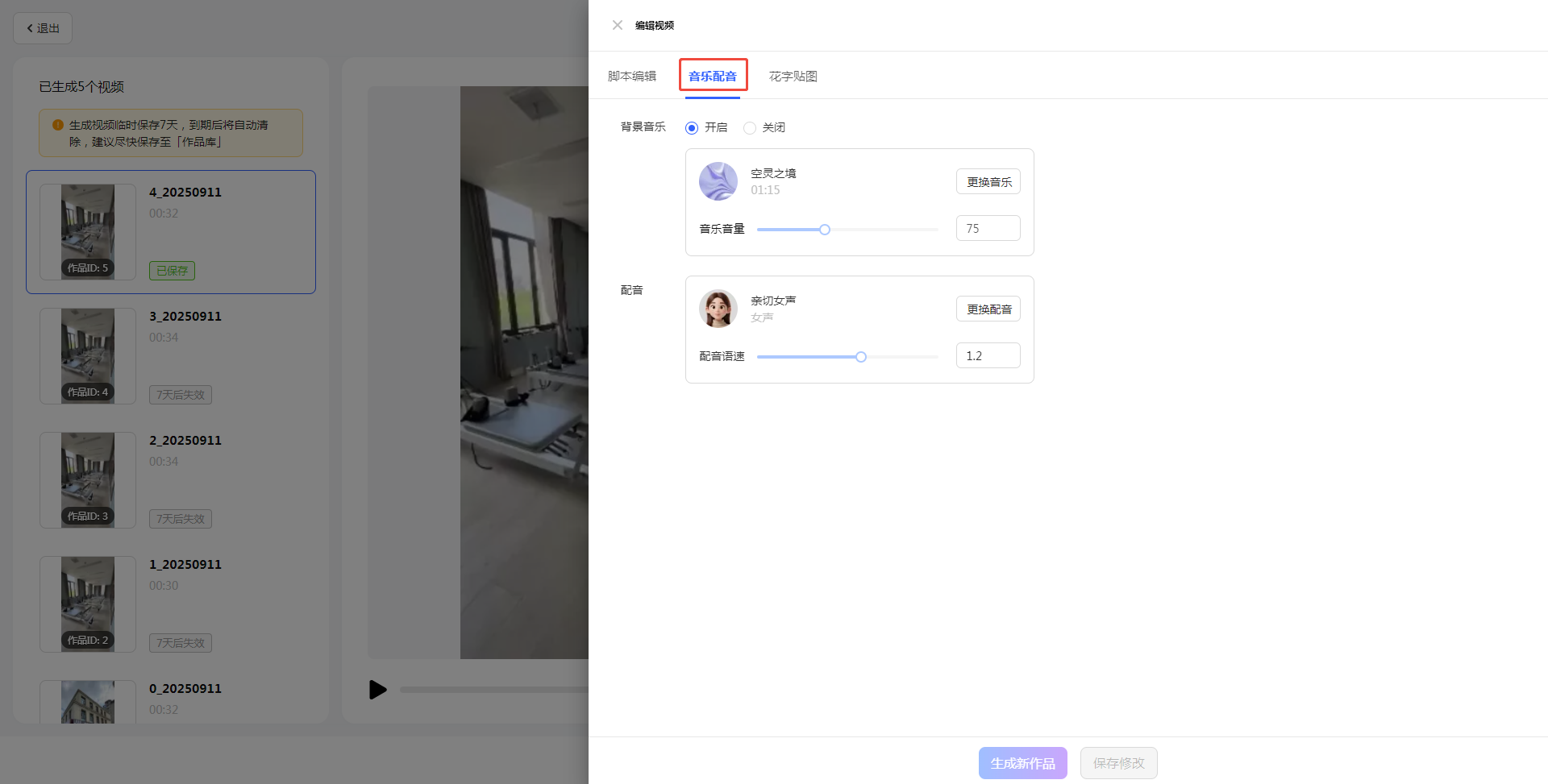Click the 退出 back button
1548x784 pixels.
pos(43,28)
